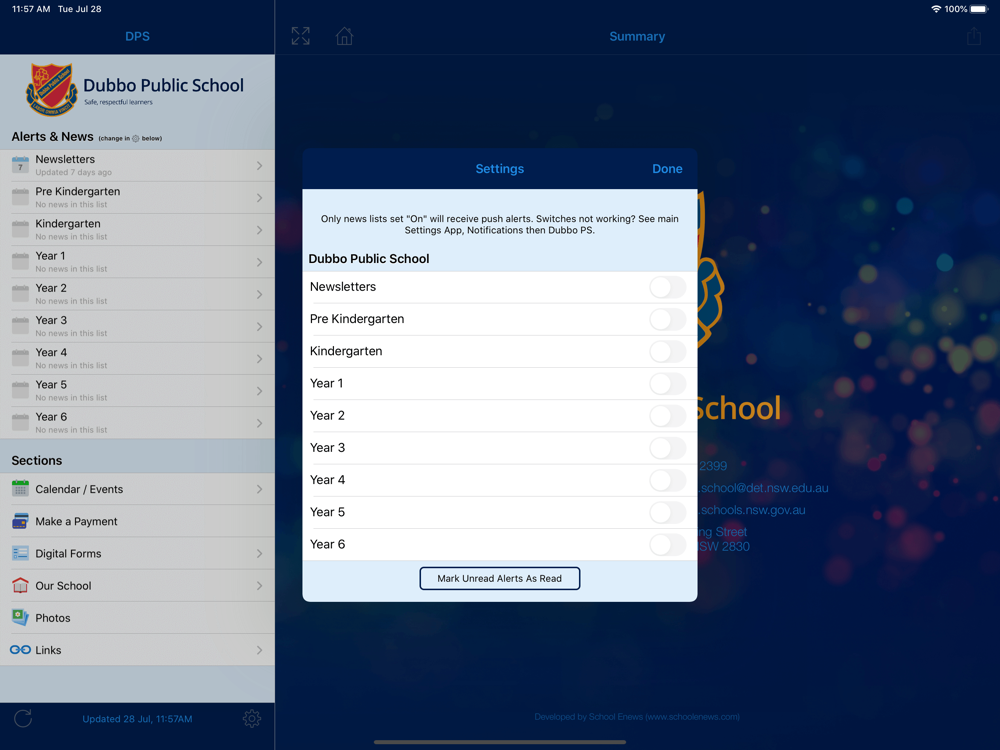Tap the Dubbo Public School crest logo
Viewport: 1000px width, 750px height.
(x=52, y=89)
